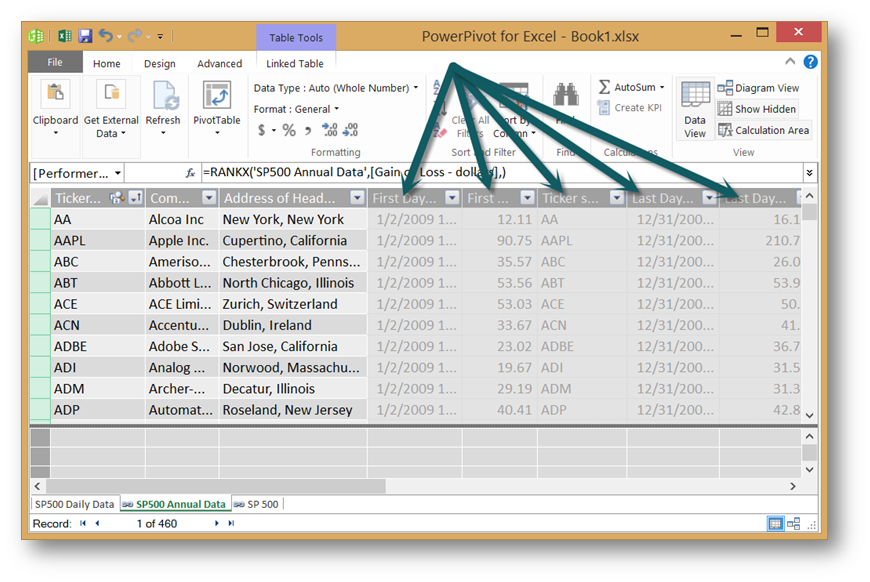Open the File menu
The height and width of the screenshot is (582, 870).
(55, 63)
